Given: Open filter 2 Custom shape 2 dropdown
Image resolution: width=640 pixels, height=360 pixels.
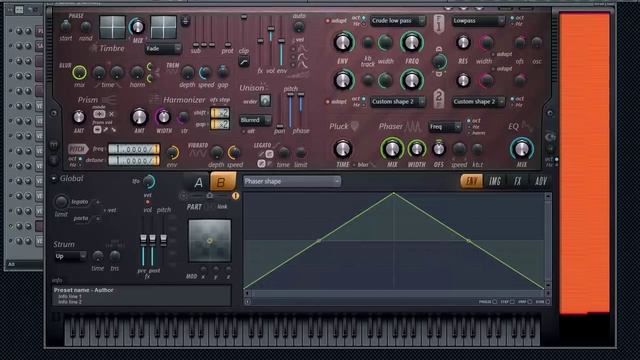Looking at the screenshot, I should click(x=398, y=101).
